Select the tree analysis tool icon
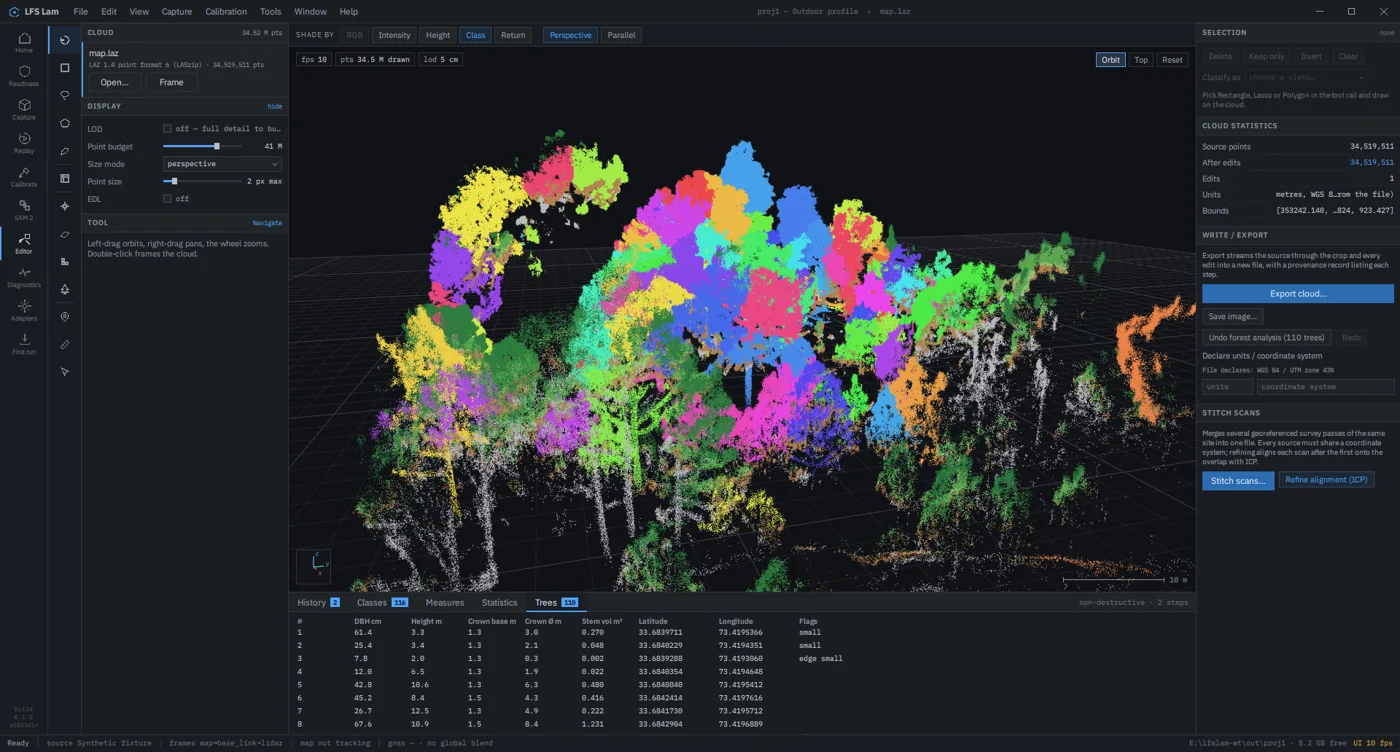The height and width of the screenshot is (752, 1400). [x=65, y=289]
